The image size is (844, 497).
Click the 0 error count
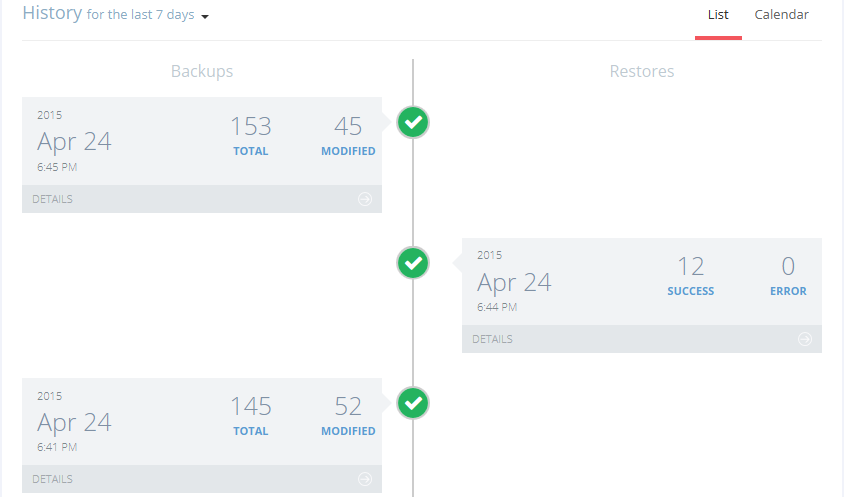click(x=788, y=267)
